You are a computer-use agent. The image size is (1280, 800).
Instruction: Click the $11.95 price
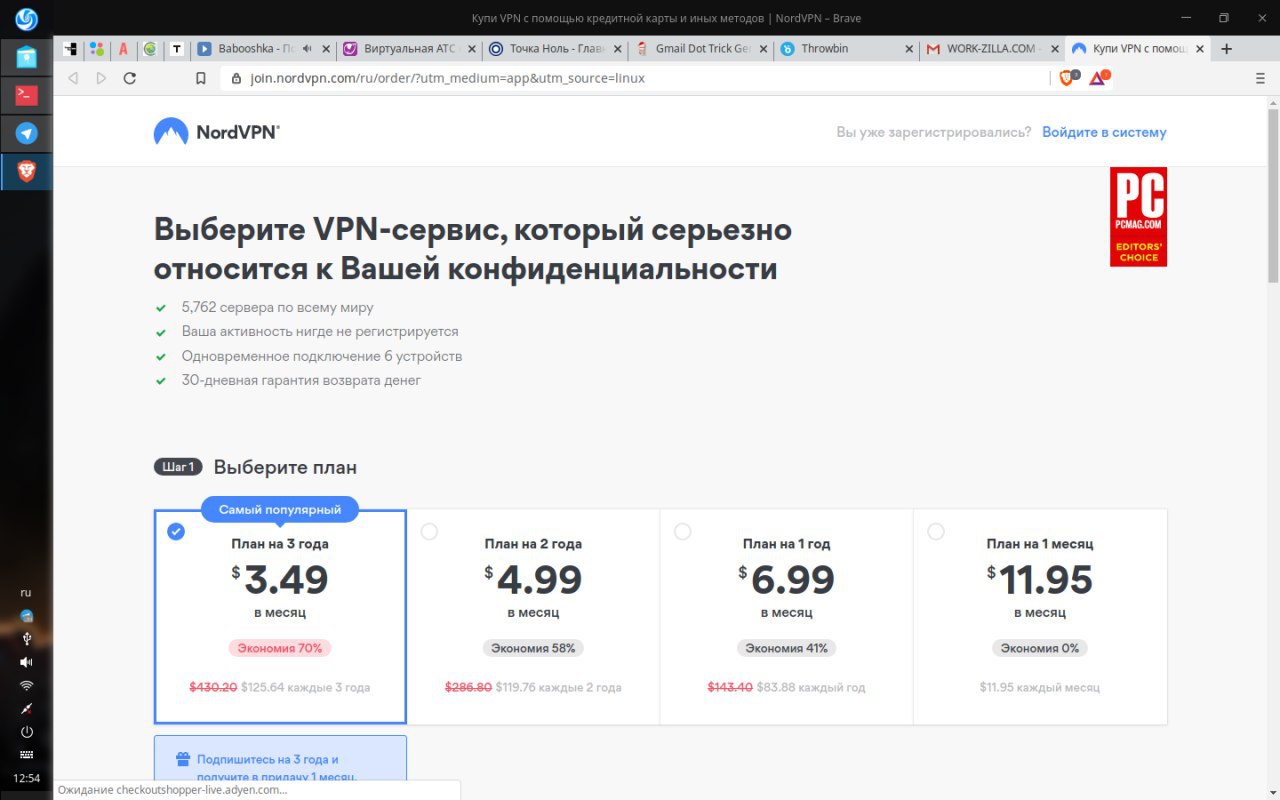tap(1040, 579)
